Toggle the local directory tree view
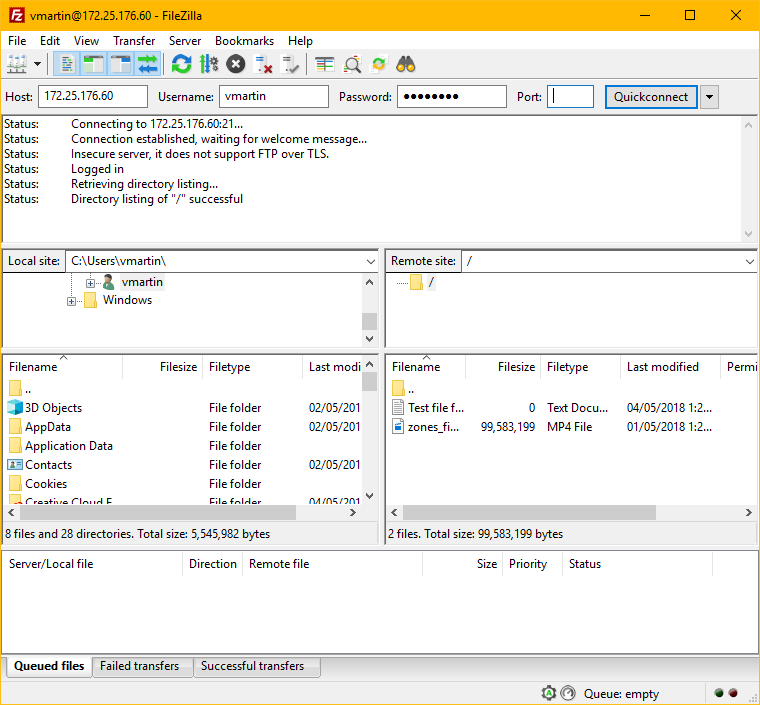 pos(94,64)
